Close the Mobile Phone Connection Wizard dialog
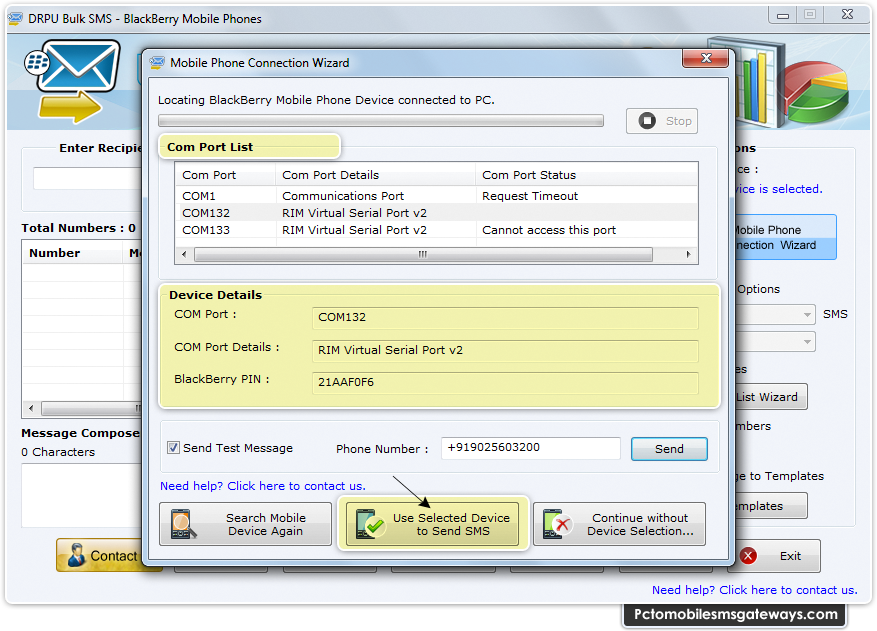 coord(706,58)
